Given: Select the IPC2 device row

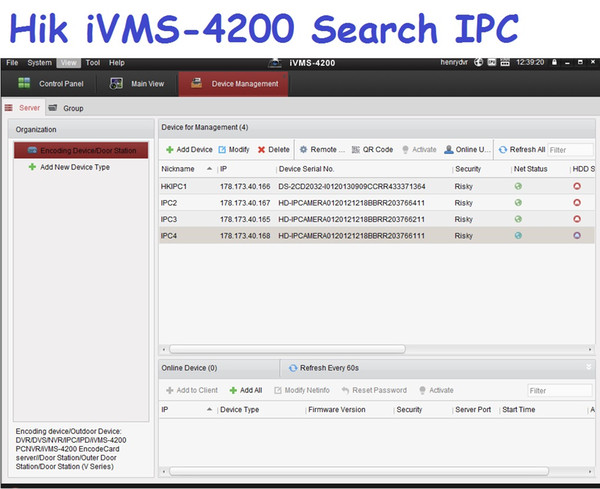Looking at the screenshot, I should [x=377, y=203].
